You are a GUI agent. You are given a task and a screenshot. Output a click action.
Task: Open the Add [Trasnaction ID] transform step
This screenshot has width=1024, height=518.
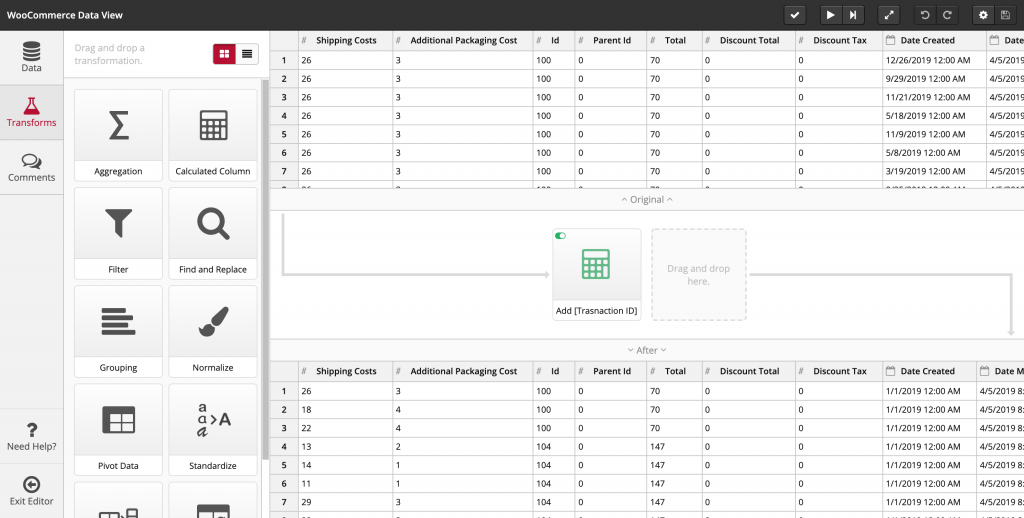(596, 274)
